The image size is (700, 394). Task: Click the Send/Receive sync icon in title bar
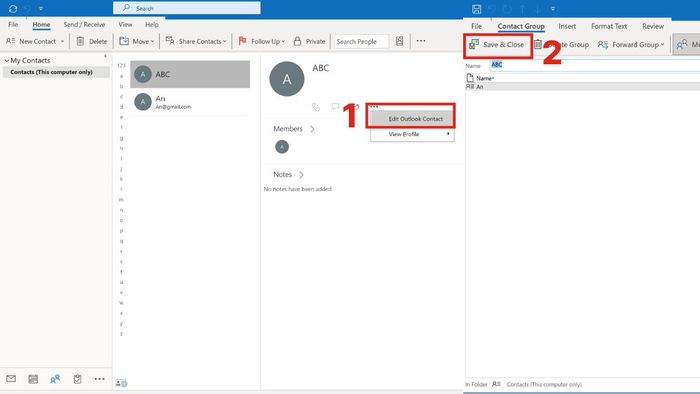(x=13, y=8)
